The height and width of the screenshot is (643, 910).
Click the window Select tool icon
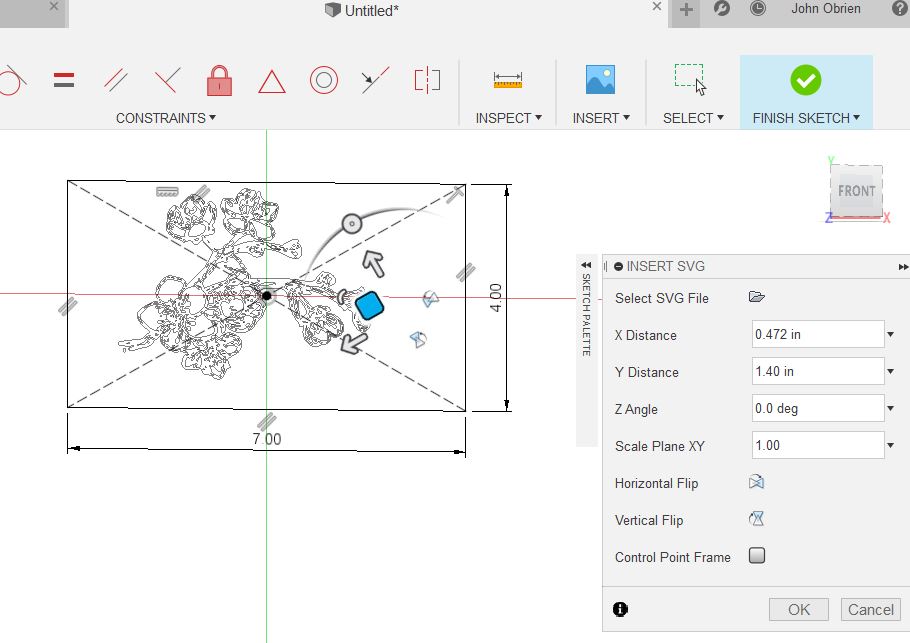690,80
